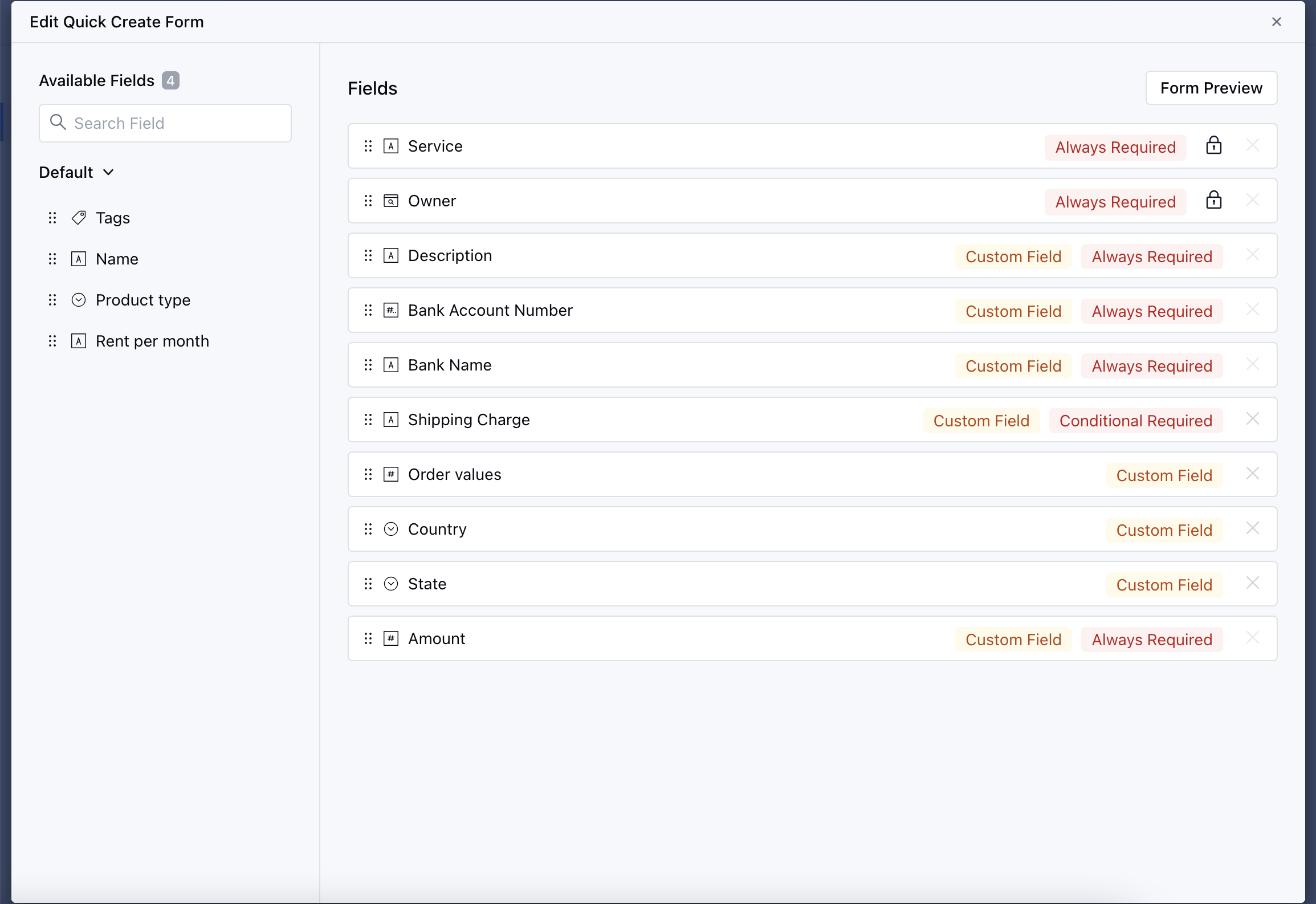Click number-type icon beside Bank Account Number
1316x904 pixels.
click(x=391, y=311)
